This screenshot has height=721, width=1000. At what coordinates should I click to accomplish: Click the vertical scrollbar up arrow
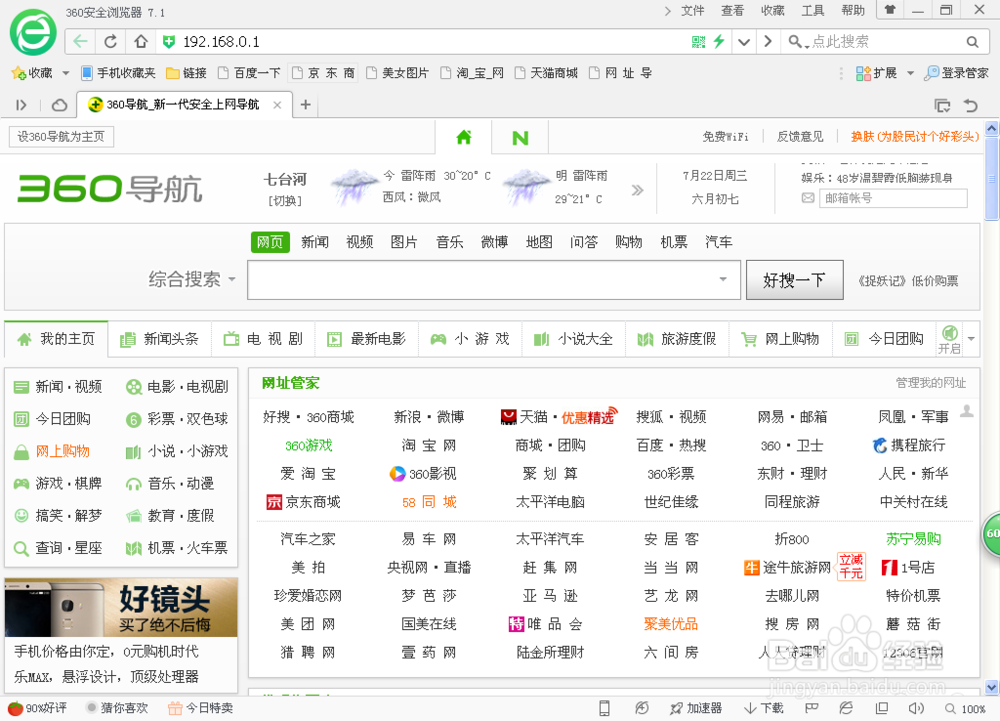(x=992, y=129)
